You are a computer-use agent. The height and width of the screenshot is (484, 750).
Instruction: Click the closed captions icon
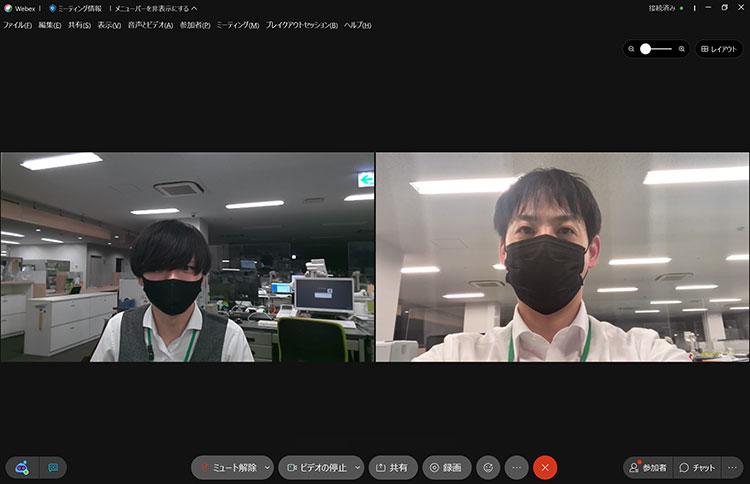tap(52, 467)
